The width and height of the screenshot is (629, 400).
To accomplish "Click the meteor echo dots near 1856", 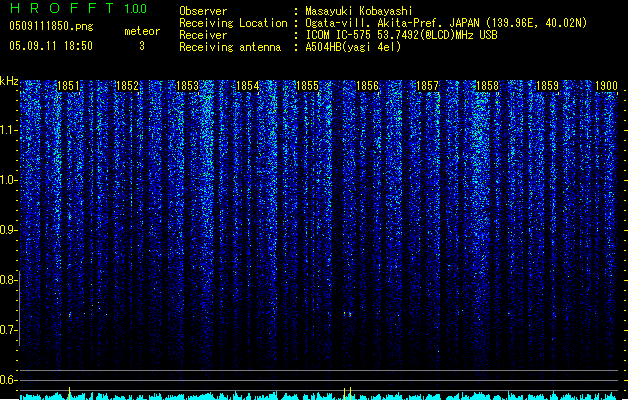I will click(348, 314).
